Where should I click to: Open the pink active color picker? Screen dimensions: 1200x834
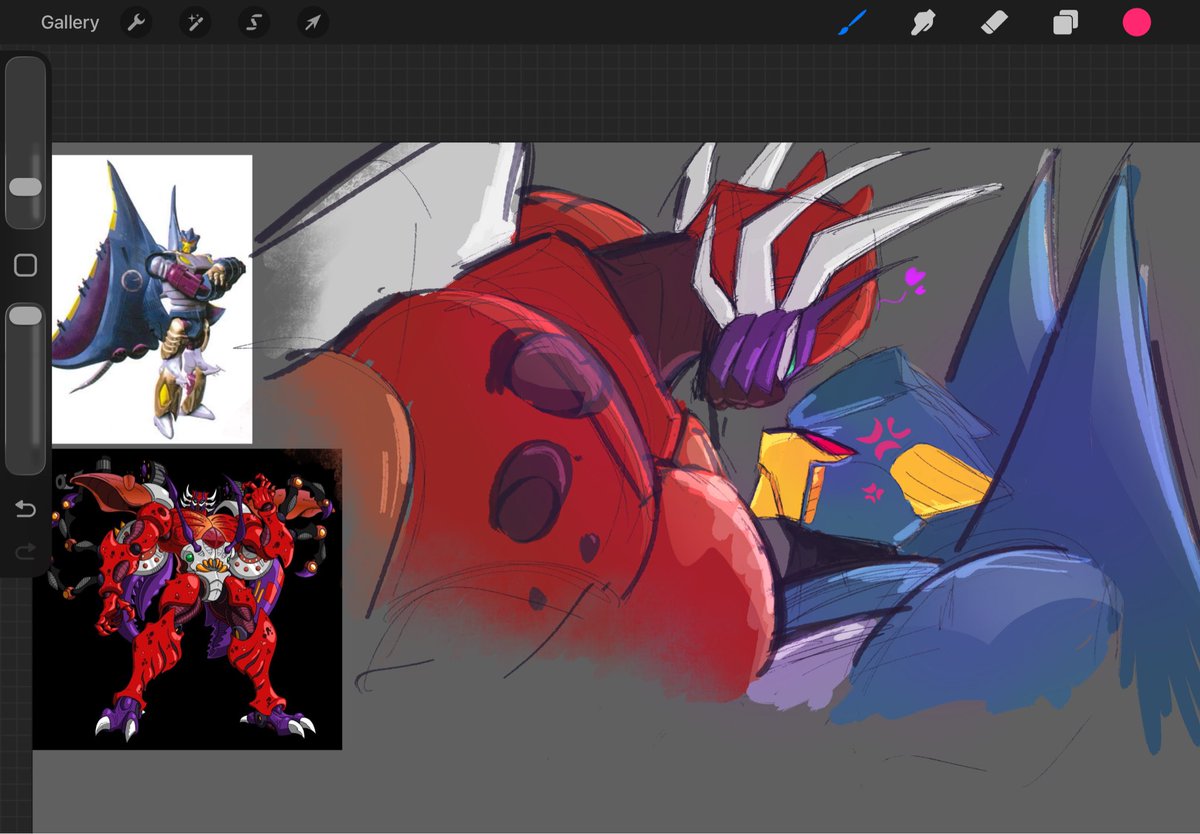[1137, 22]
